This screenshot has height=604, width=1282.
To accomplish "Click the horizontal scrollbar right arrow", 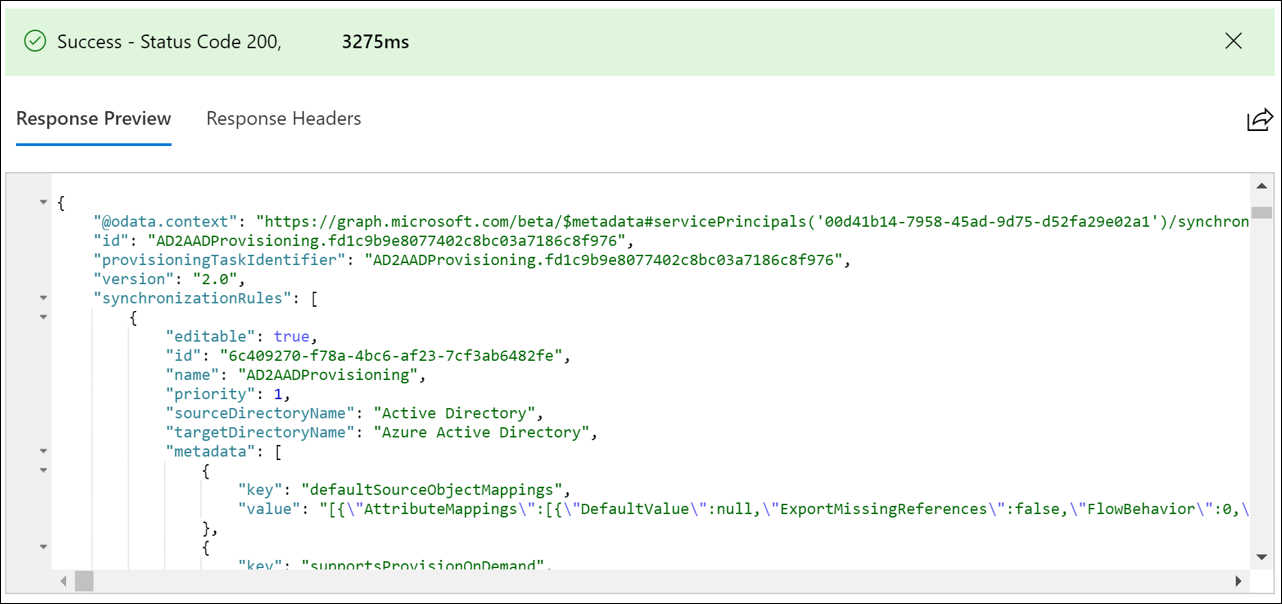I will (x=1240, y=580).
